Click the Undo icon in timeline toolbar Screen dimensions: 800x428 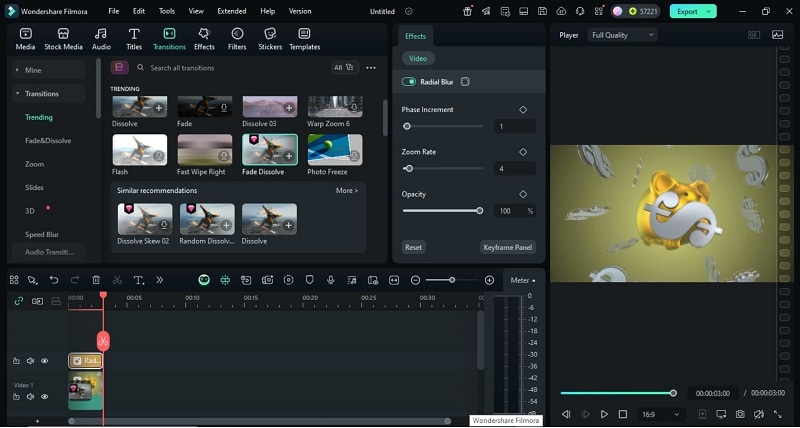pyautogui.click(x=54, y=280)
